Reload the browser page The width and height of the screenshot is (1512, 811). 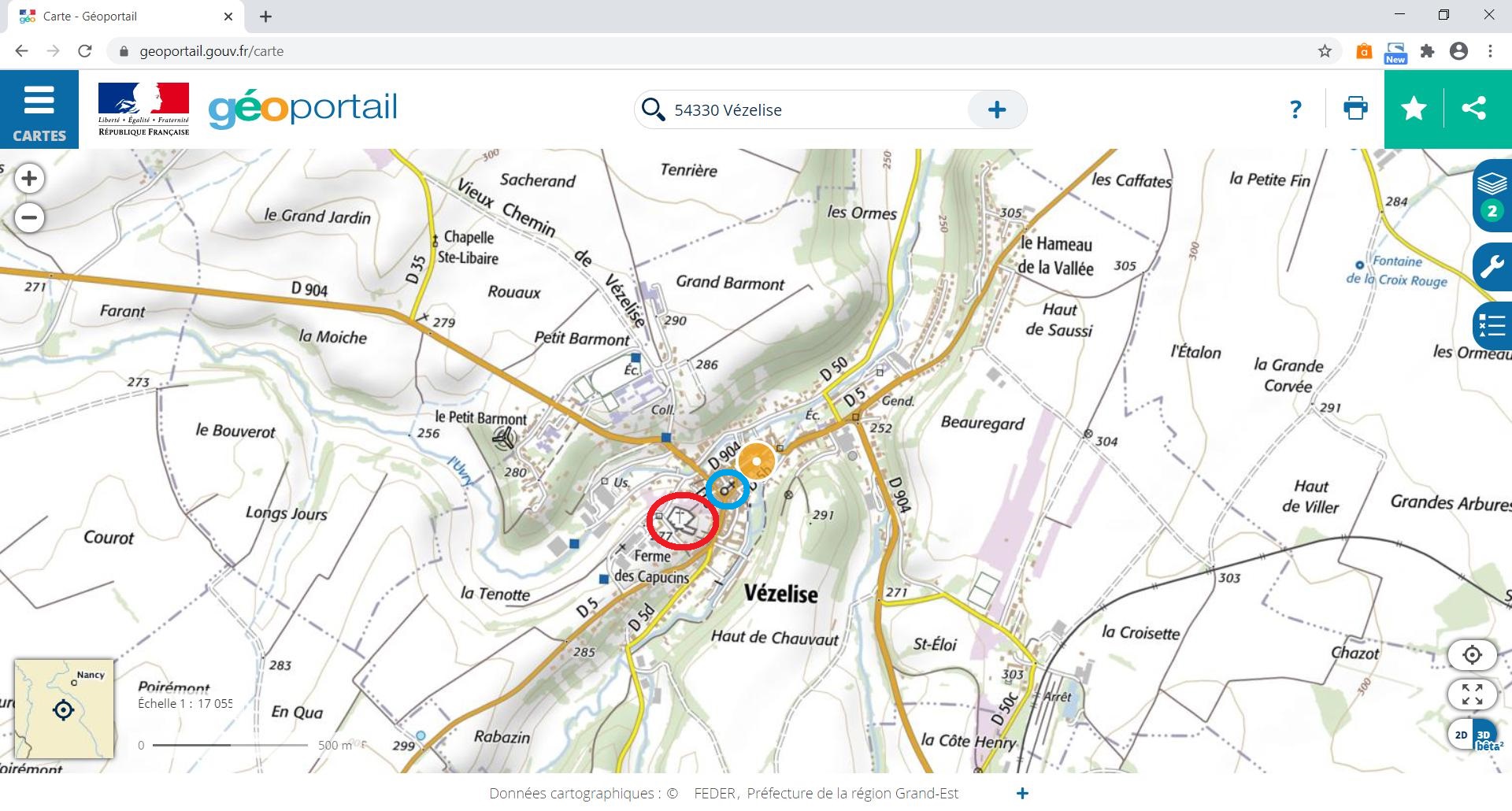85,51
